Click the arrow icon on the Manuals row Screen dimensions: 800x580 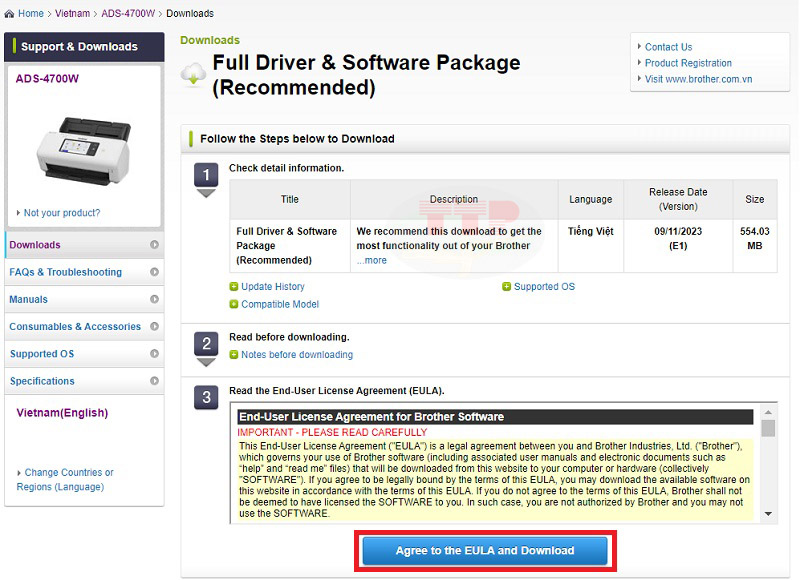(154, 299)
